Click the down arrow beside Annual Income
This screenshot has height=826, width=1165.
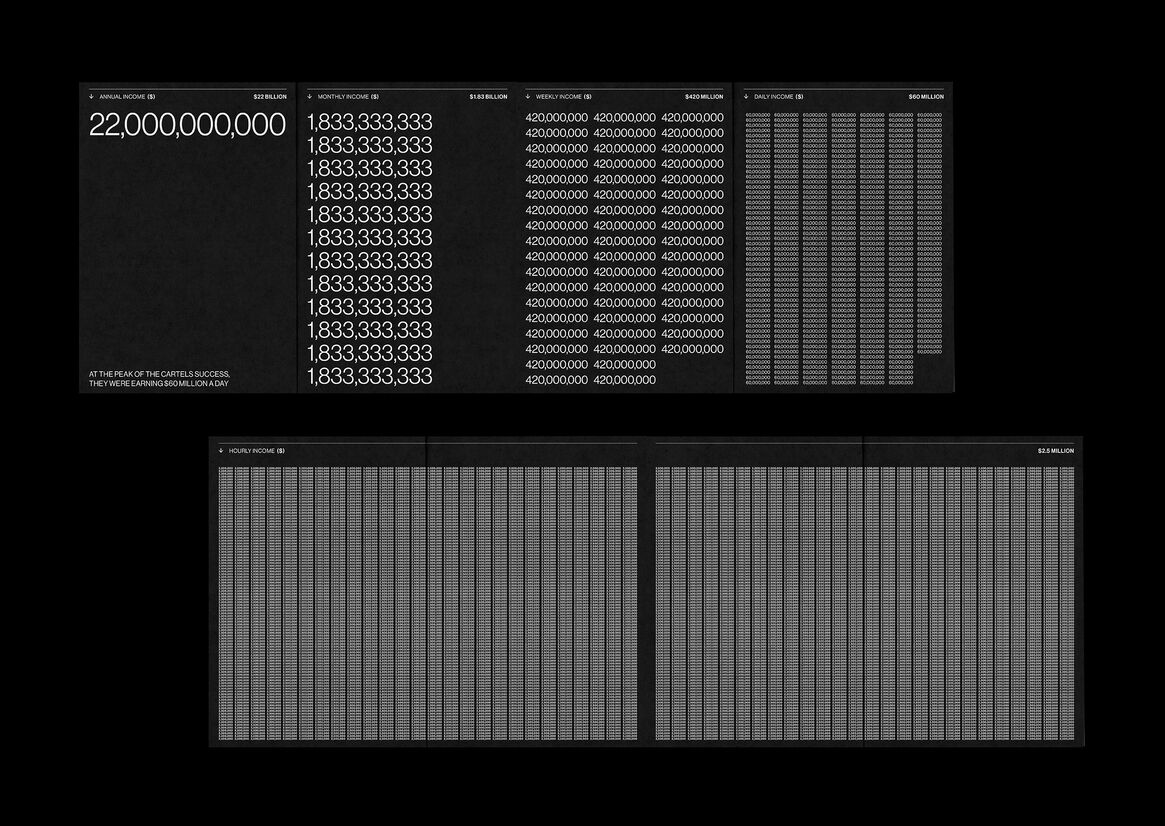click(x=91, y=97)
